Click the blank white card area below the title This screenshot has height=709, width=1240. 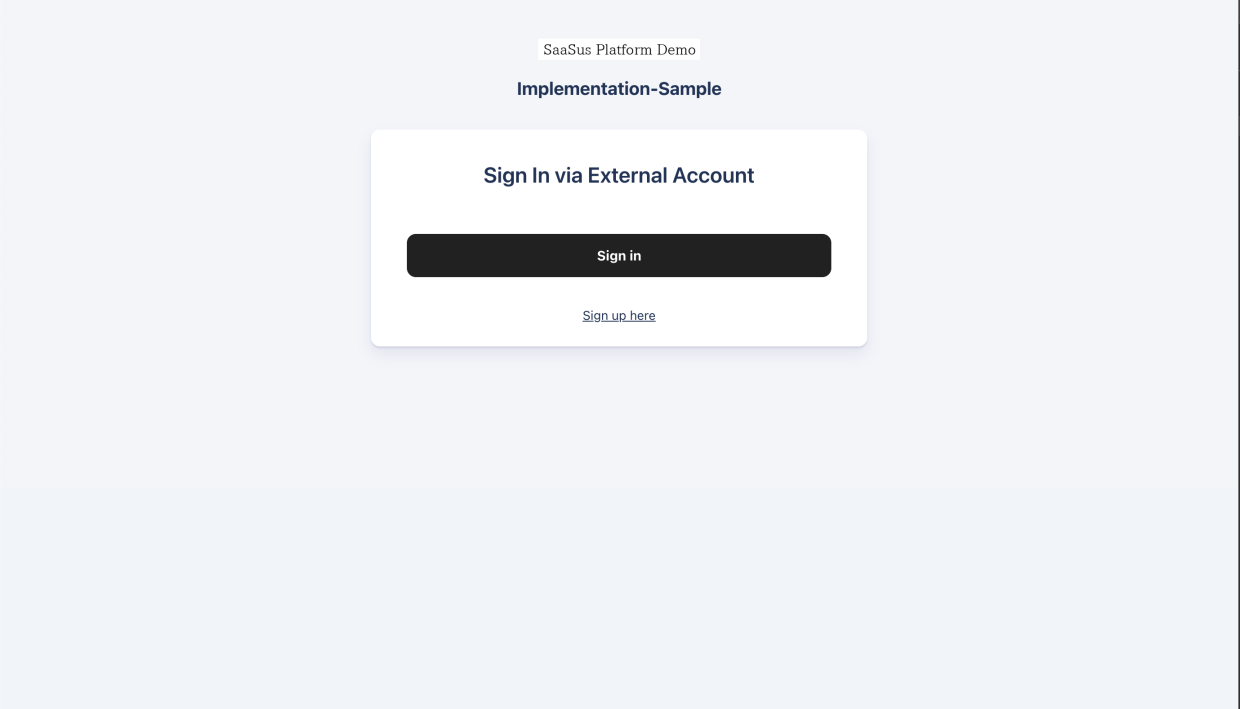(619, 211)
